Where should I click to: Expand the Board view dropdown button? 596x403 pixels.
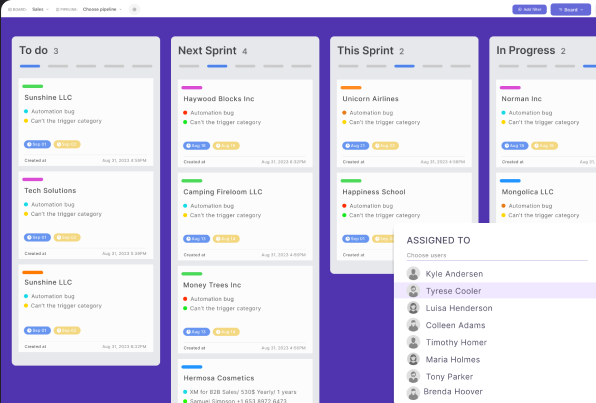pyautogui.click(x=571, y=10)
